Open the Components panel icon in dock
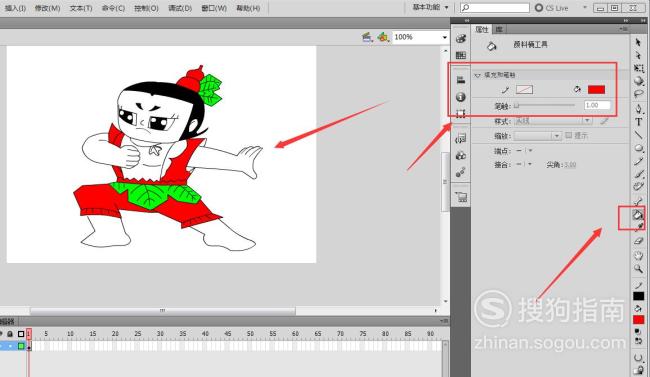This screenshot has height=377, width=650. (461, 156)
